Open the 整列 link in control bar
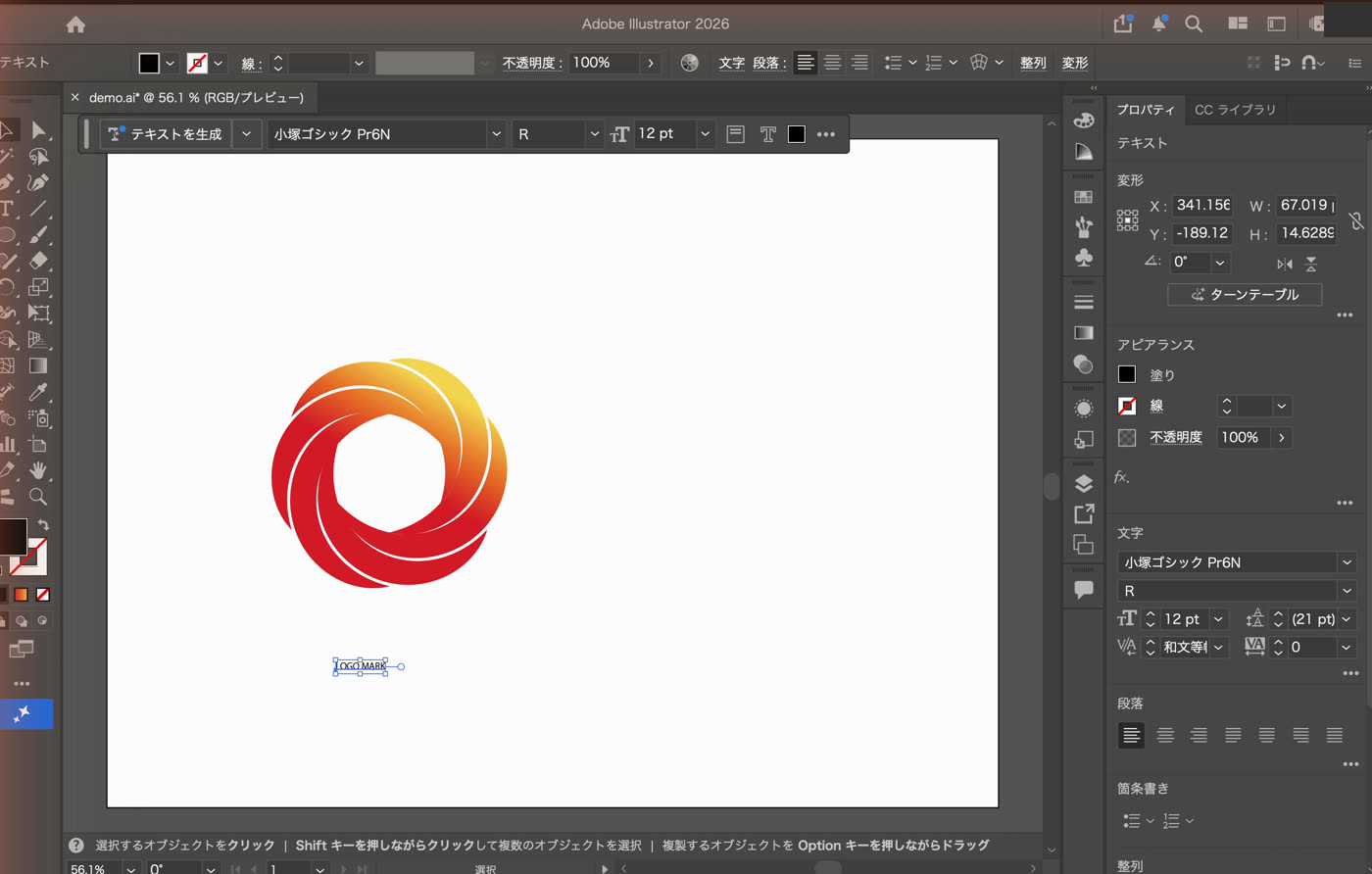 (1033, 63)
